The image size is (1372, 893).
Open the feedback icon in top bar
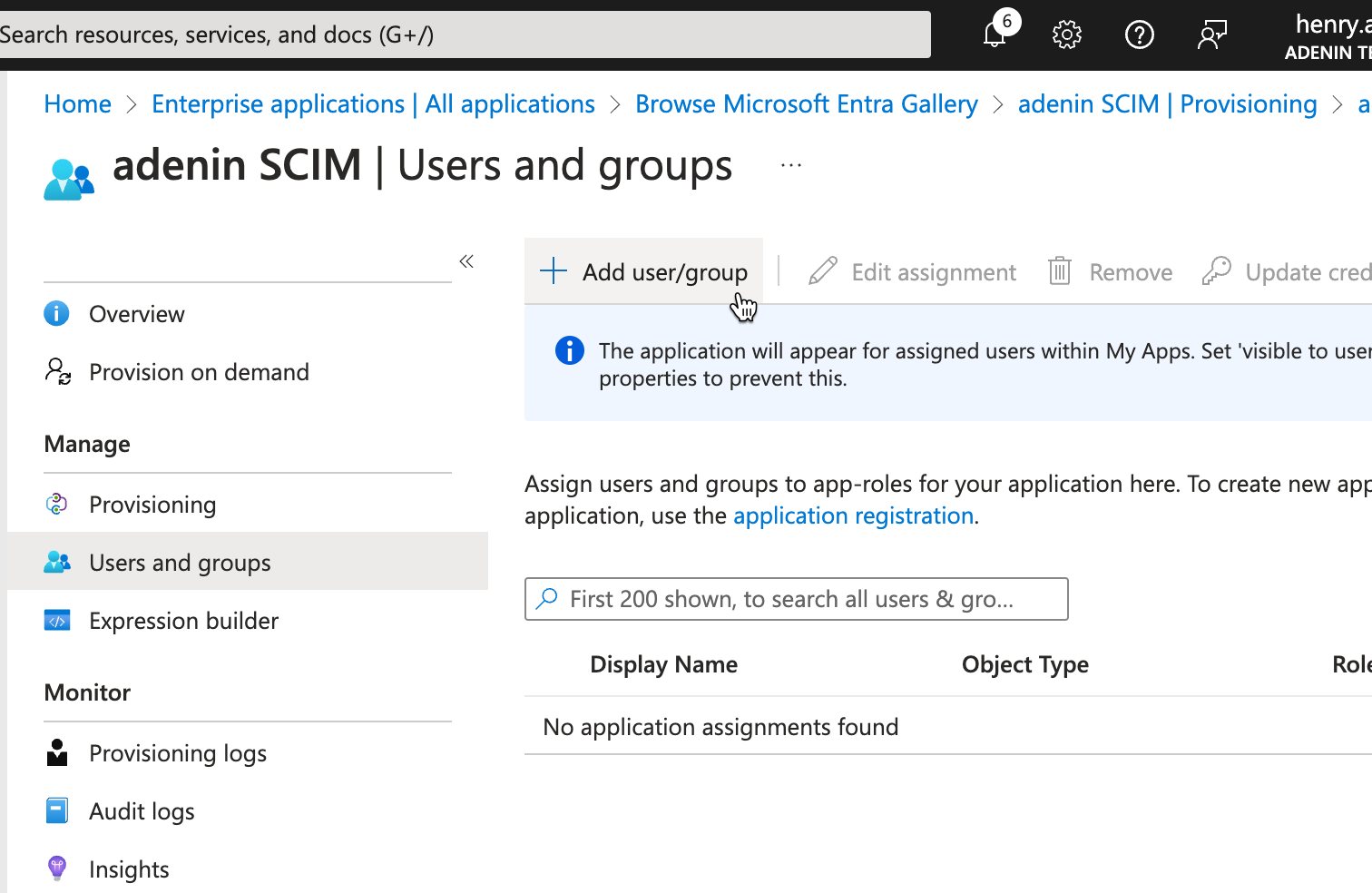[x=1211, y=35]
